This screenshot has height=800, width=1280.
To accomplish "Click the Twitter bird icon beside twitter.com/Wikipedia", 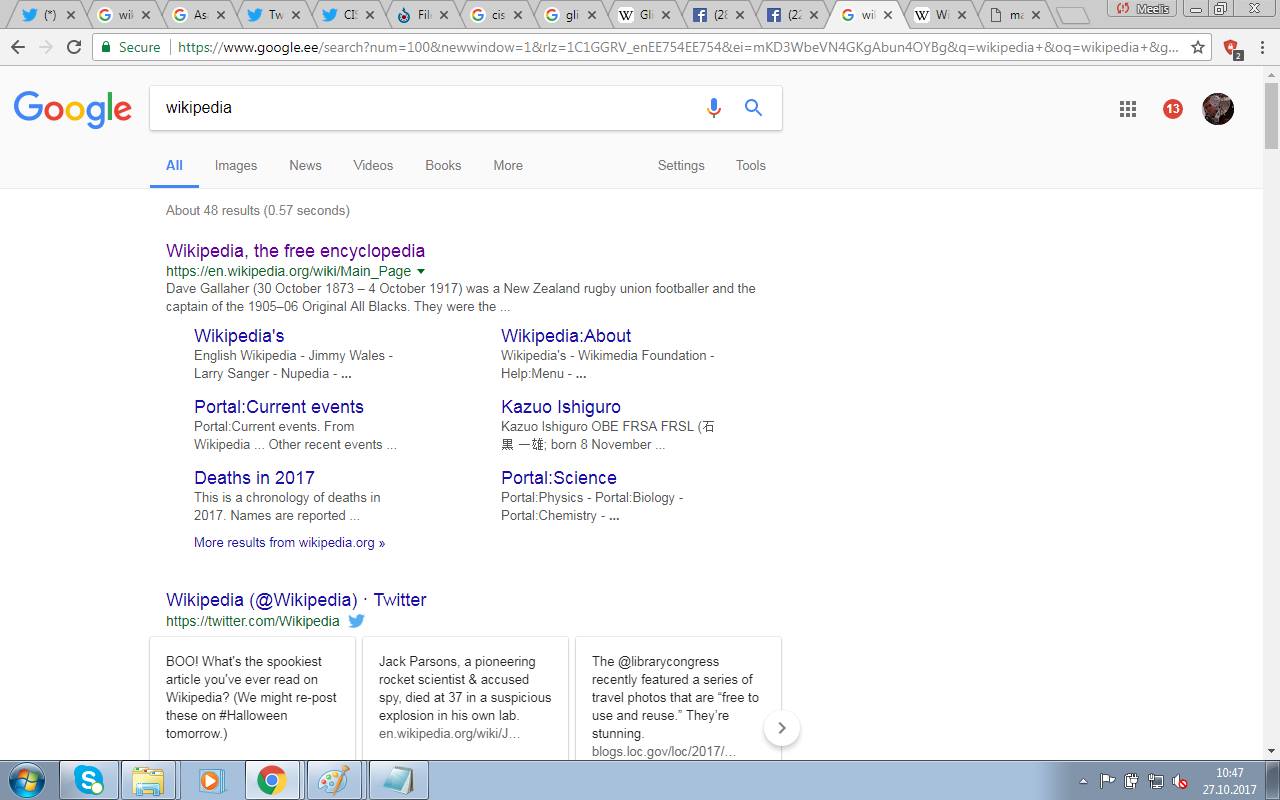I will [x=356, y=621].
